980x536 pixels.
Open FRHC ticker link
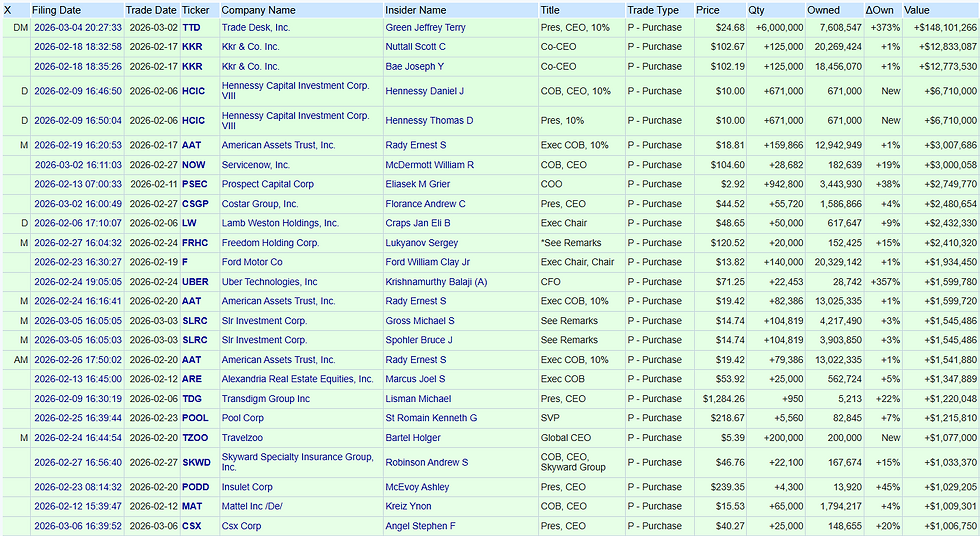click(195, 243)
